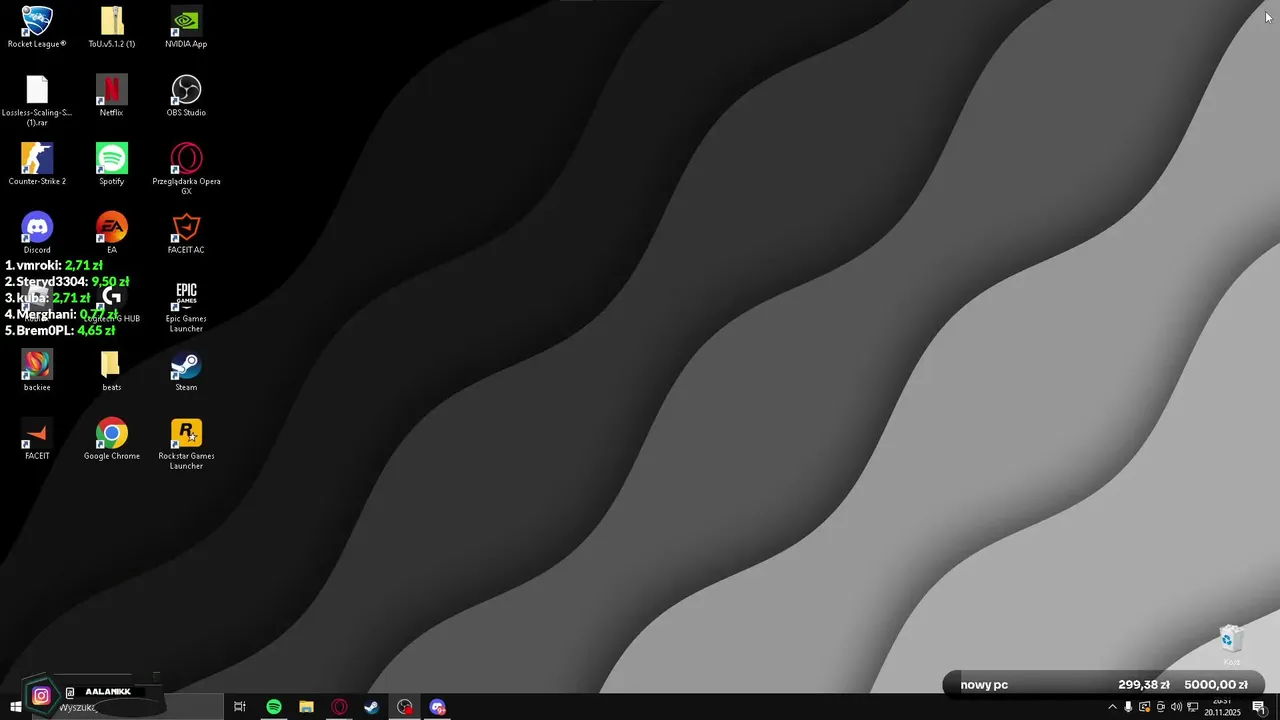1280x720 pixels.
Task: Launch Przeglądarka Opera GX desktop shortcut
Action: coord(186,168)
